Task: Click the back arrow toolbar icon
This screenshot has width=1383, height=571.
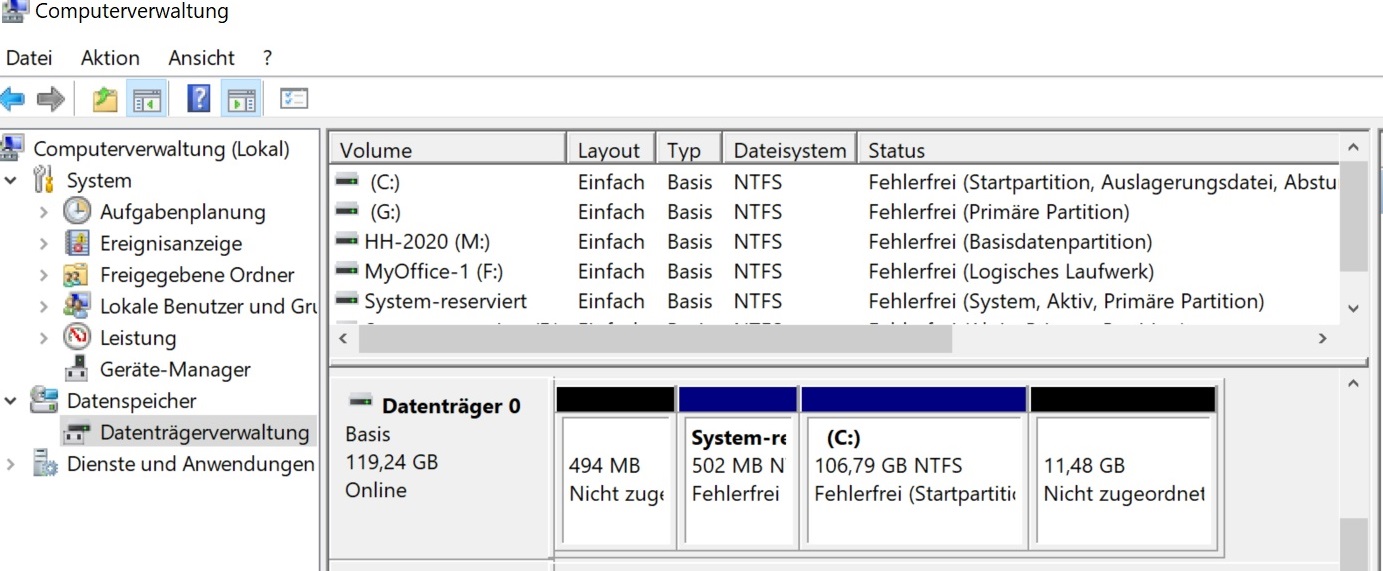Action: pyautogui.click(x=13, y=99)
